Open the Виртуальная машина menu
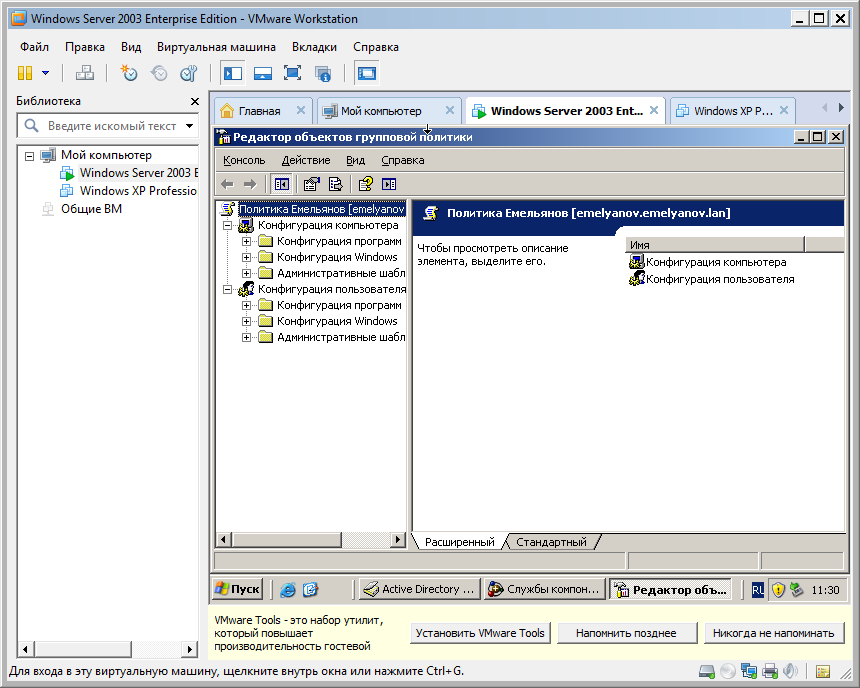 click(216, 47)
